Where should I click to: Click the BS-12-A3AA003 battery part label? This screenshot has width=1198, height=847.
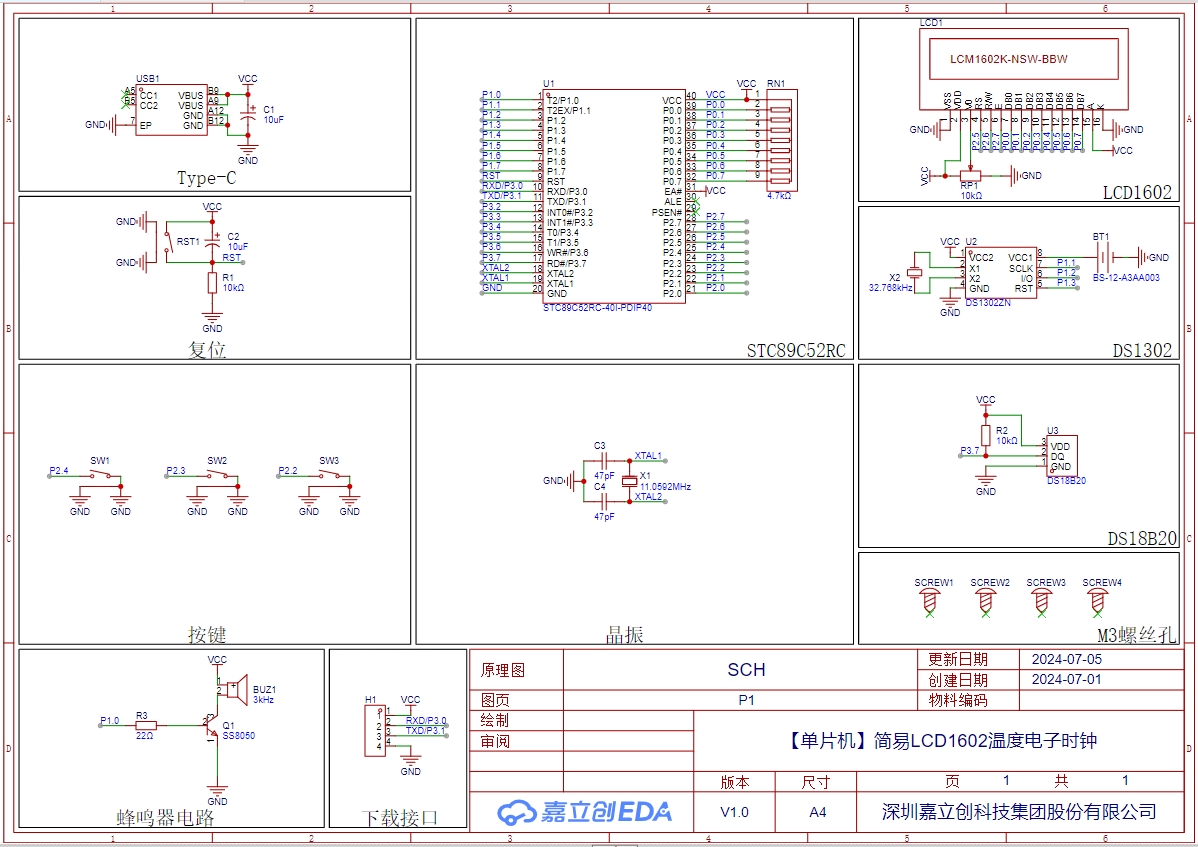pyautogui.click(x=1125, y=277)
